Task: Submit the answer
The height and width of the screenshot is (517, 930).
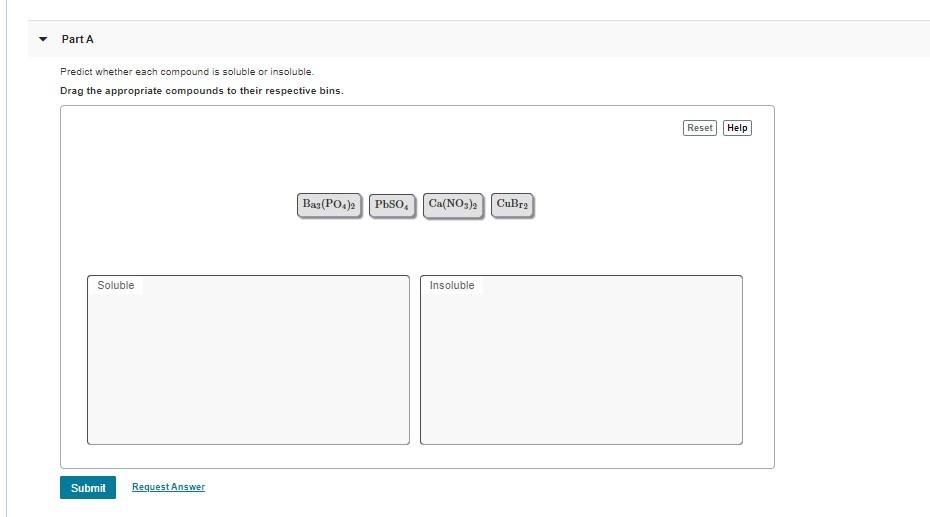Action: pos(88,487)
